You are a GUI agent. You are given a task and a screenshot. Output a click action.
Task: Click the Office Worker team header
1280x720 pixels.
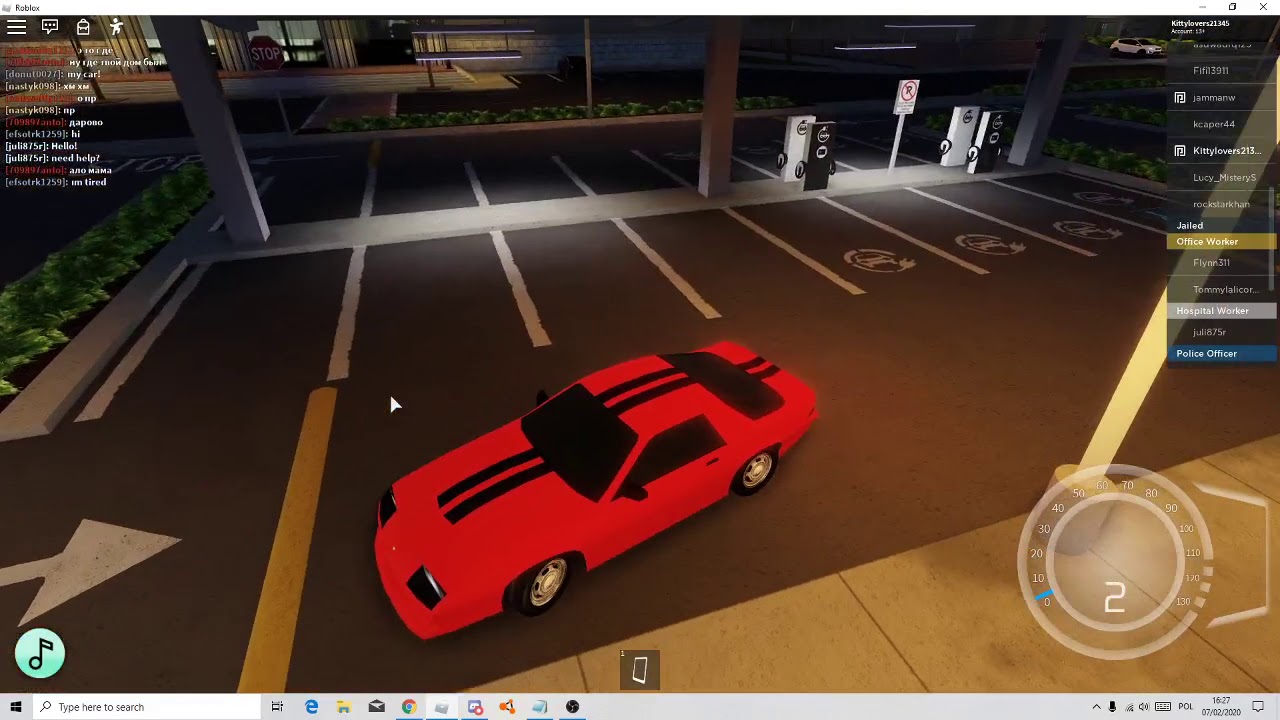pos(1220,242)
